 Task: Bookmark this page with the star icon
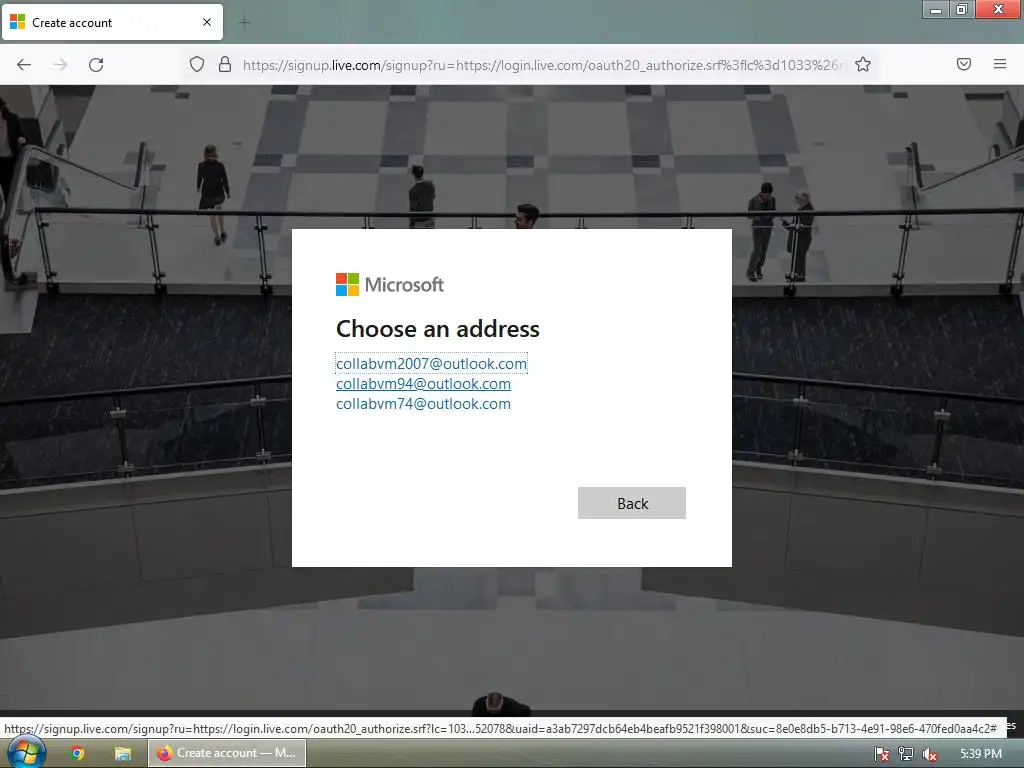[863, 64]
